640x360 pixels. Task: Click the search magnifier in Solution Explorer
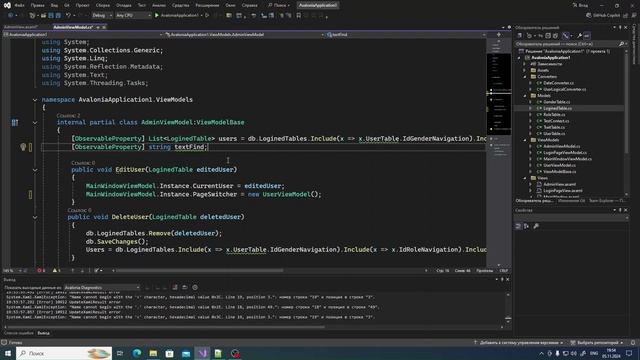[x=621, y=44]
